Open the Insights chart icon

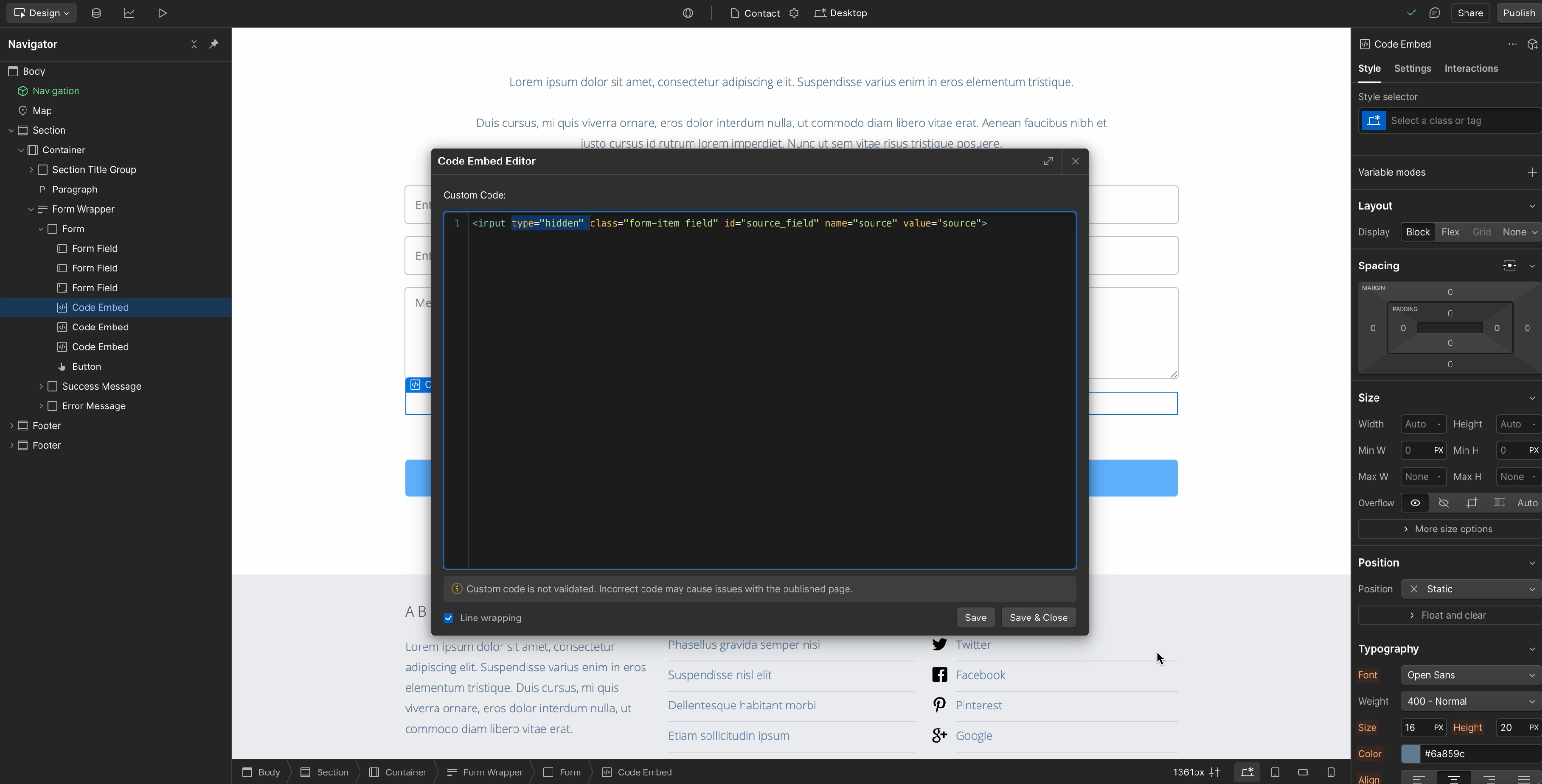point(129,13)
